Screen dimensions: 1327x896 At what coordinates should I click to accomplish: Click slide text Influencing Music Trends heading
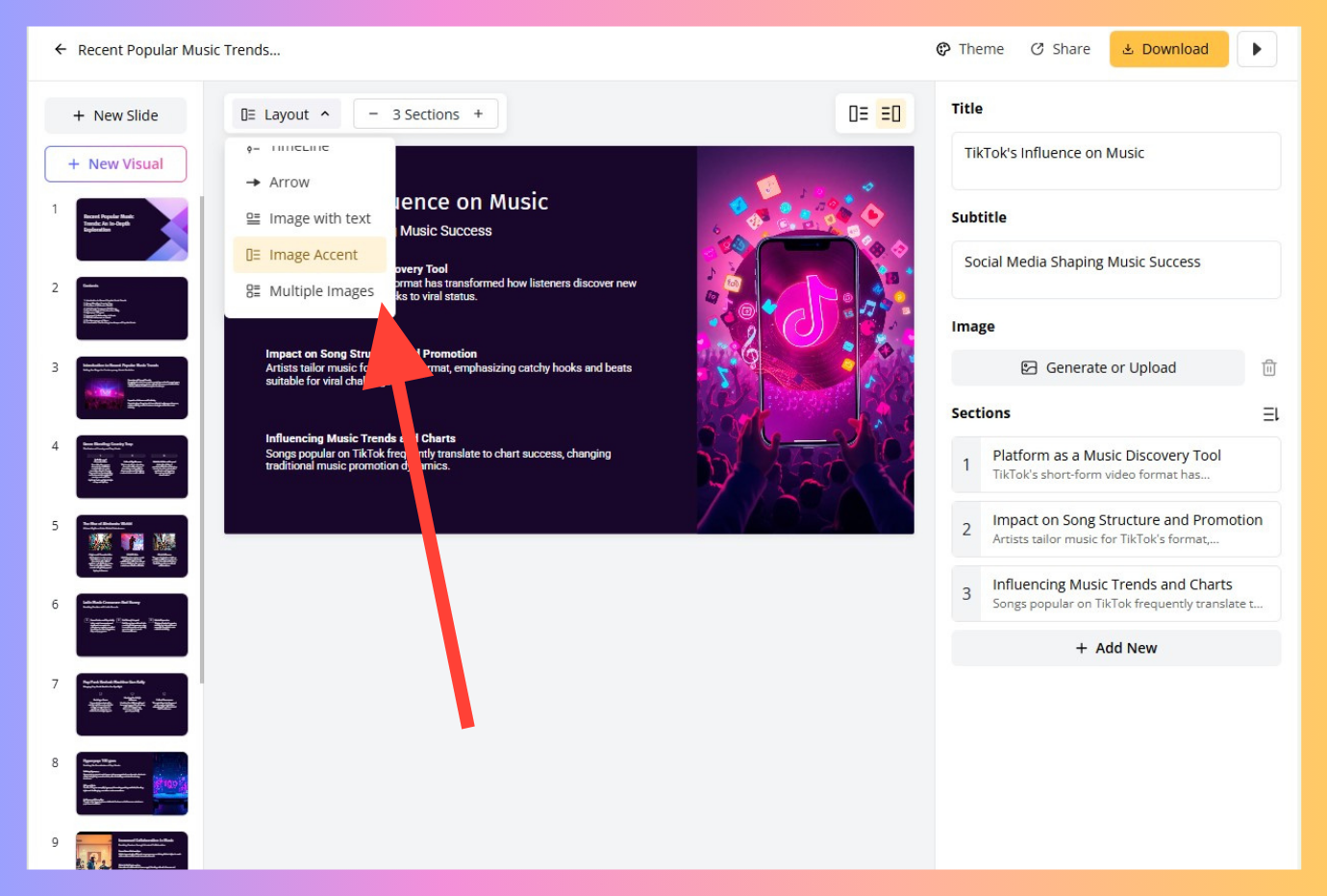point(361,438)
